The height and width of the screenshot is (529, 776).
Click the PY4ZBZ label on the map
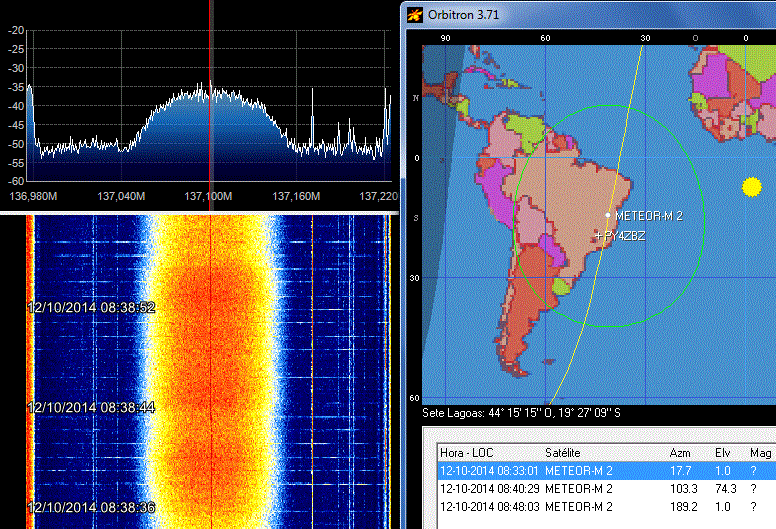[x=625, y=236]
